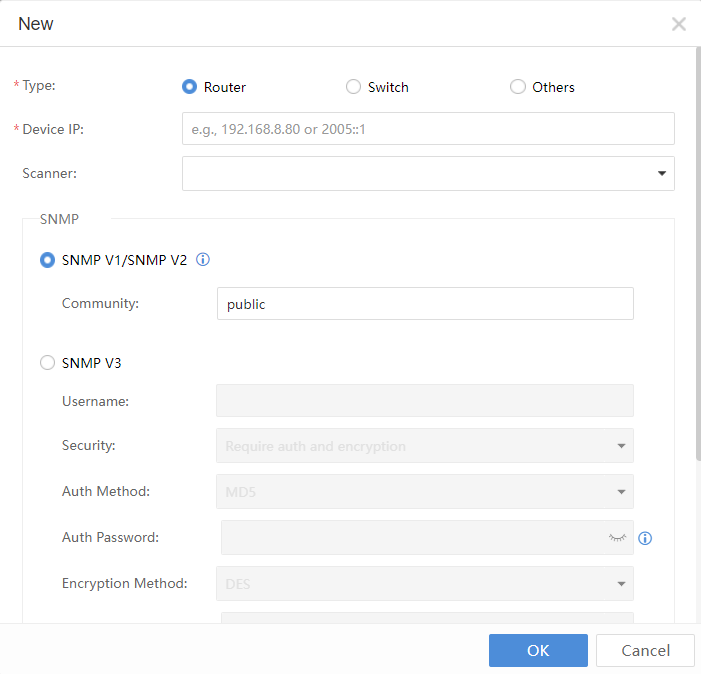The width and height of the screenshot is (701, 674).
Task: Click the info icon beside Auth Password
Action: click(x=645, y=538)
